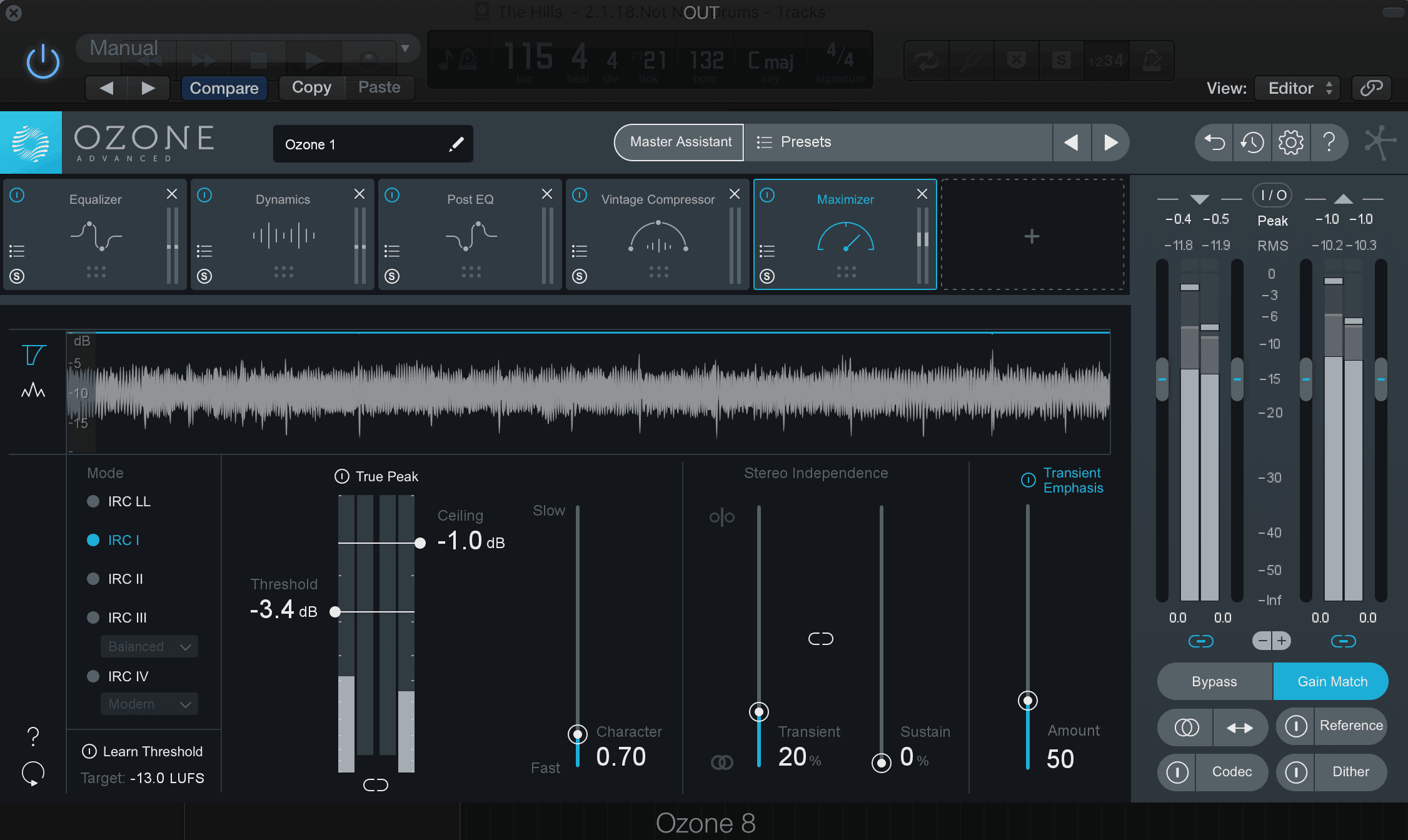Select the Maximizer module tab
This screenshot has height=840, width=1408.
point(845,234)
